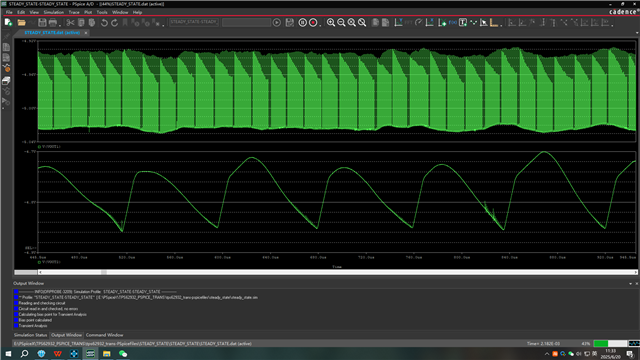Click the horizontal plot scrollbar track

pos(337,272)
